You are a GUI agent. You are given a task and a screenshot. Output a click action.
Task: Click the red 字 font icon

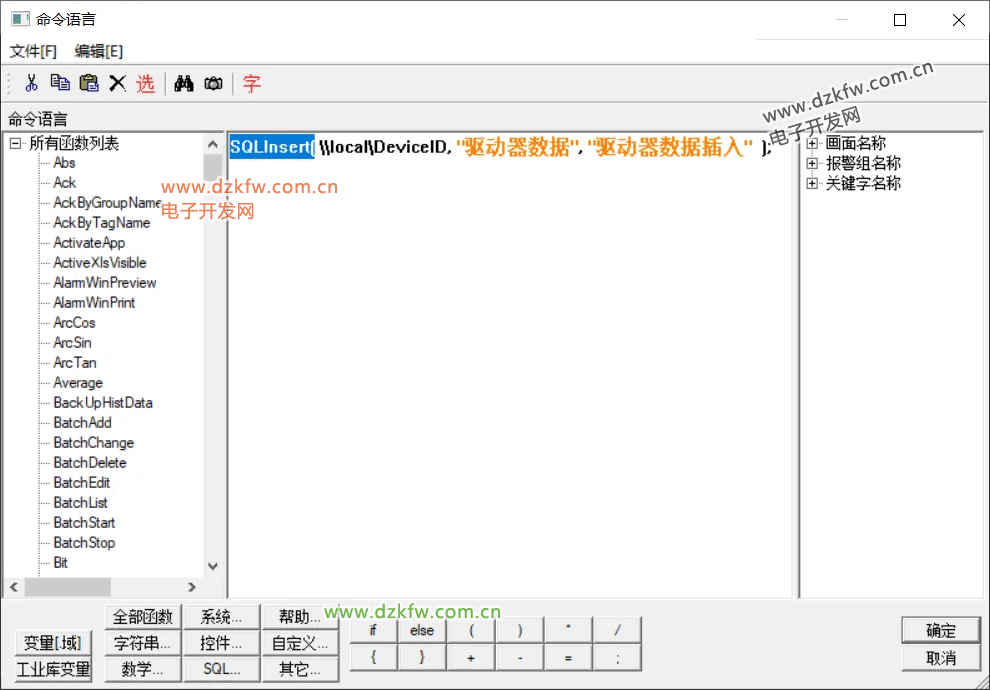(252, 84)
